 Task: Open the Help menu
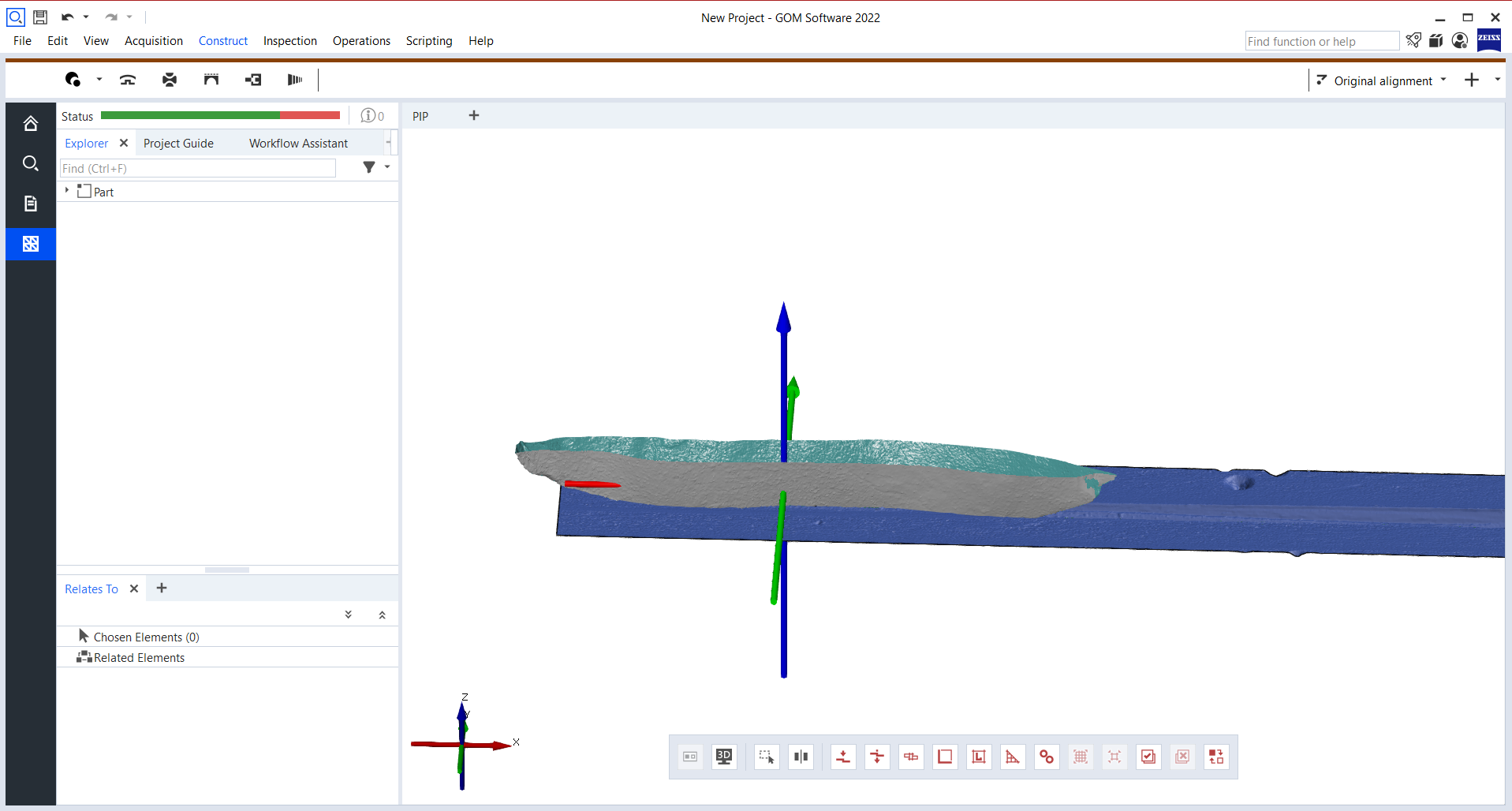tap(481, 41)
